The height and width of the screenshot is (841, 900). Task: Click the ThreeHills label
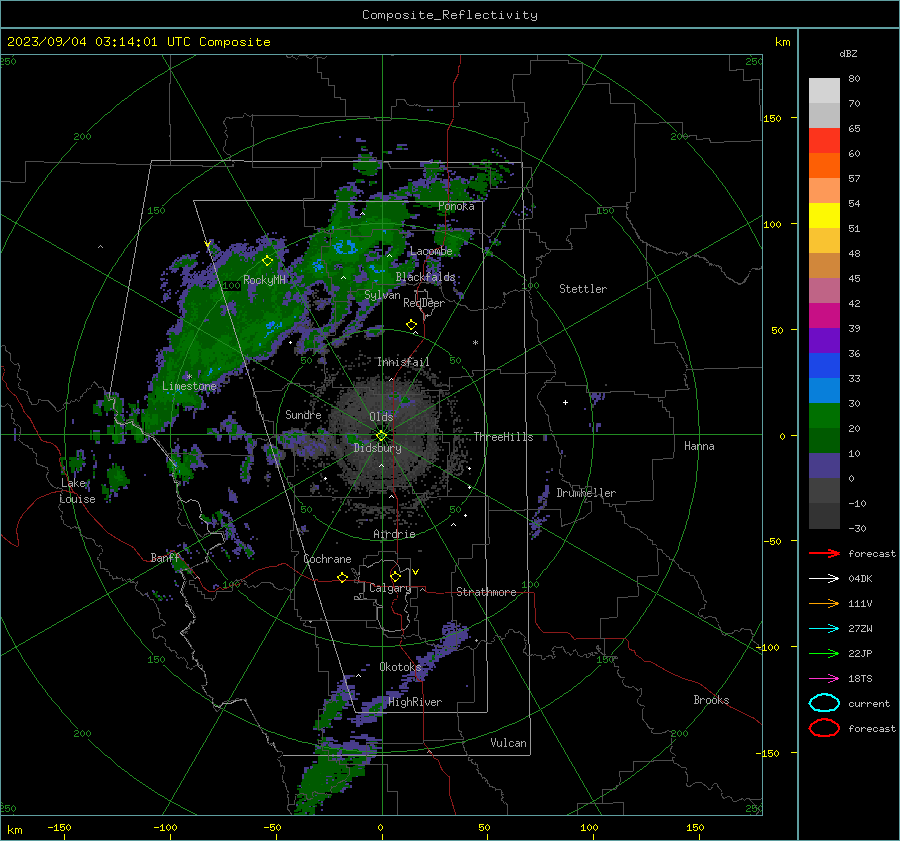pos(503,437)
